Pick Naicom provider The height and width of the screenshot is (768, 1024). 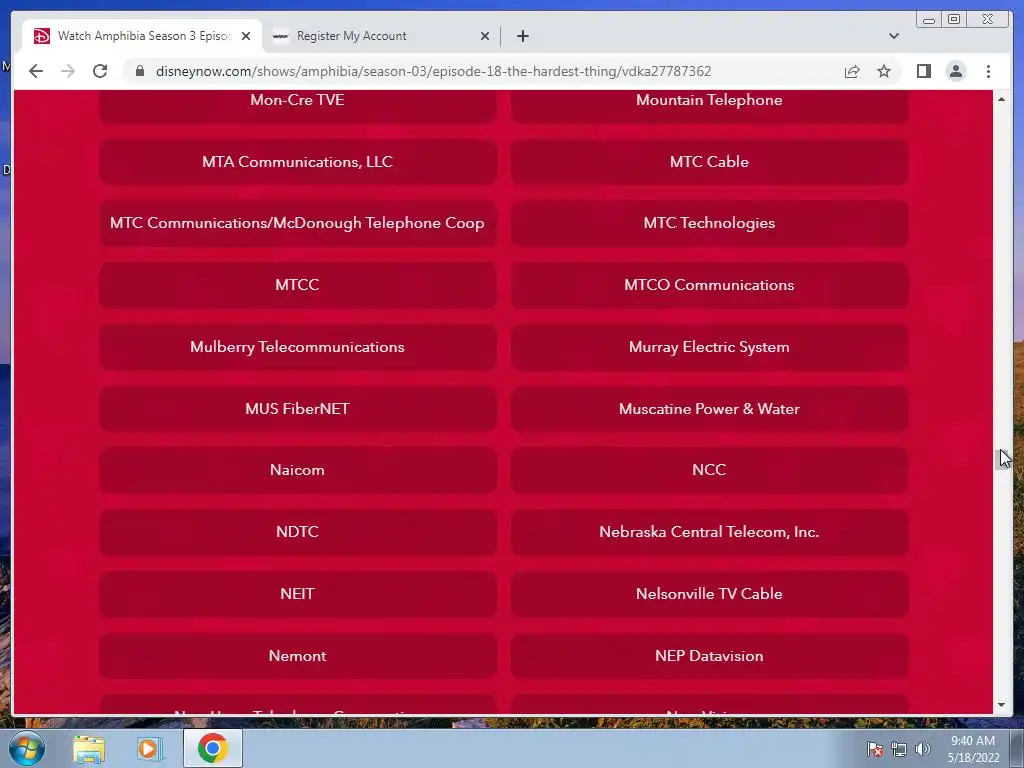pyautogui.click(x=297, y=470)
